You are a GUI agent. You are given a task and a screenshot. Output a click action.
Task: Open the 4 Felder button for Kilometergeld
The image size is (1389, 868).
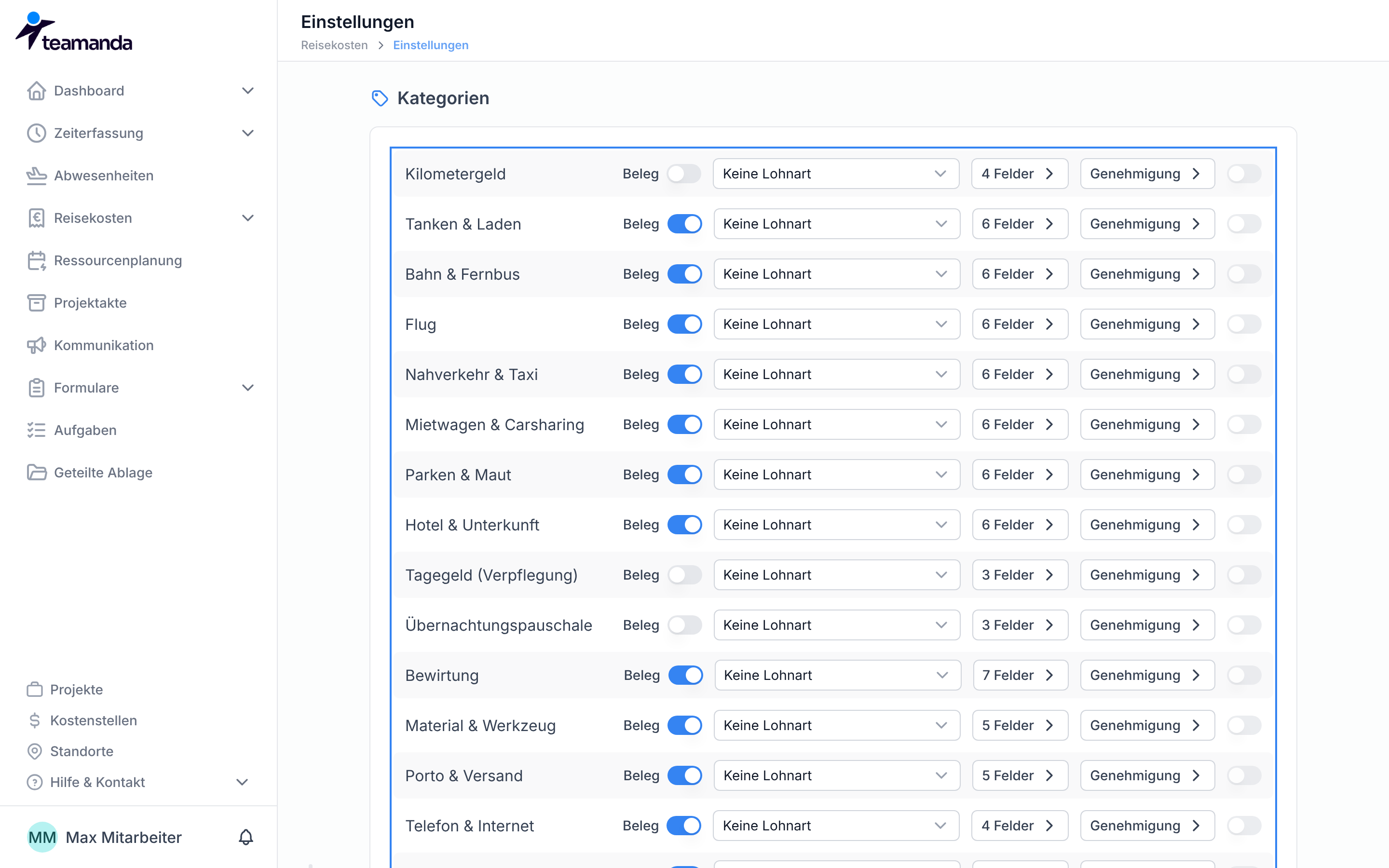tap(1020, 174)
